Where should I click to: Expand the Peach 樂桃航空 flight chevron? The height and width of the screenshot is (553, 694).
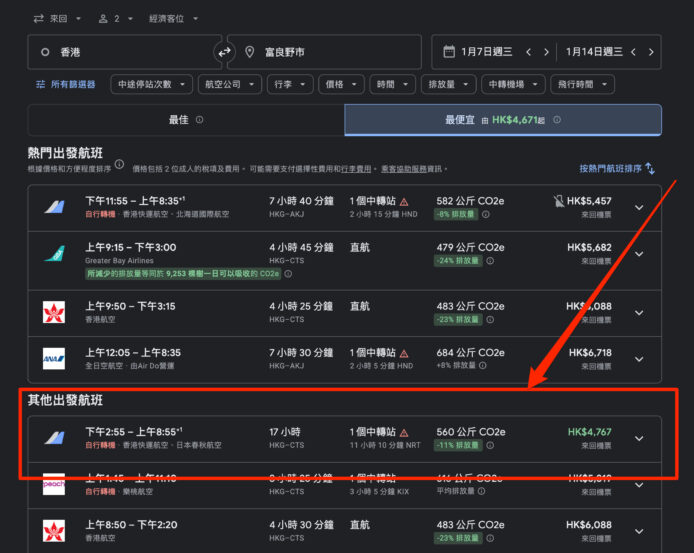pyautogui.click(x=639, y=485)
